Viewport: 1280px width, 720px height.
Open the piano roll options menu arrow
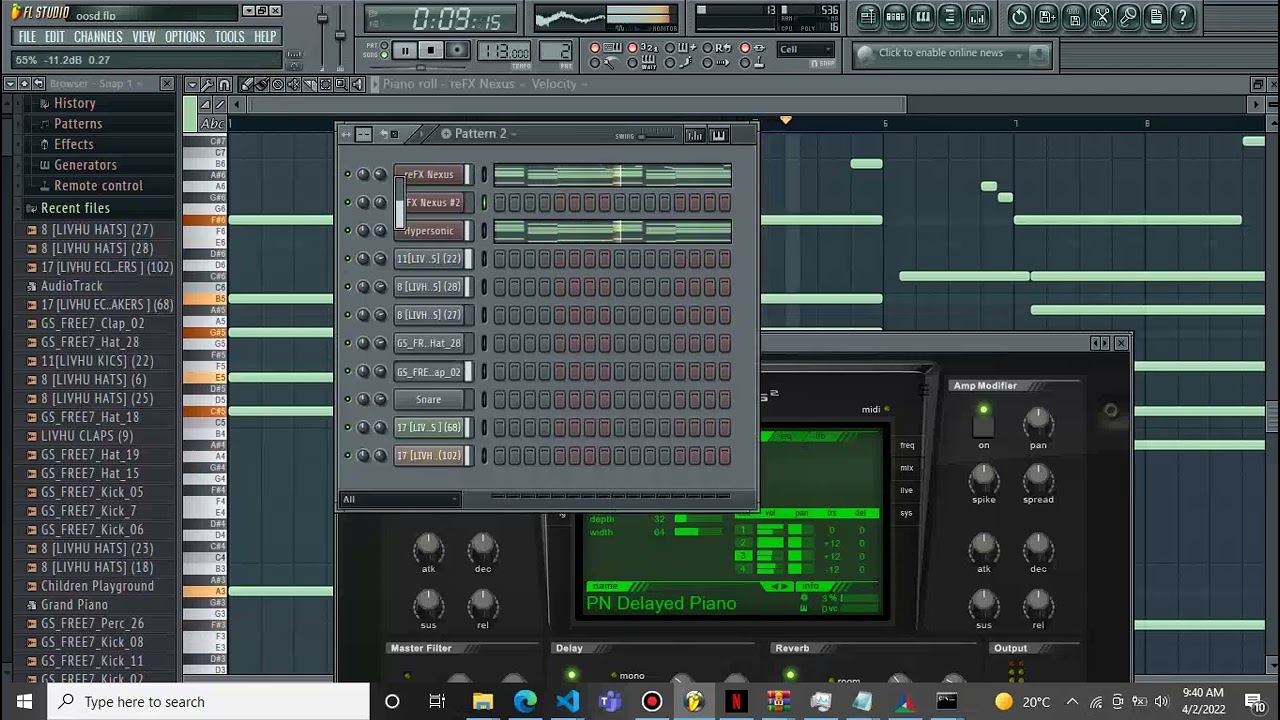coord(190,85)
